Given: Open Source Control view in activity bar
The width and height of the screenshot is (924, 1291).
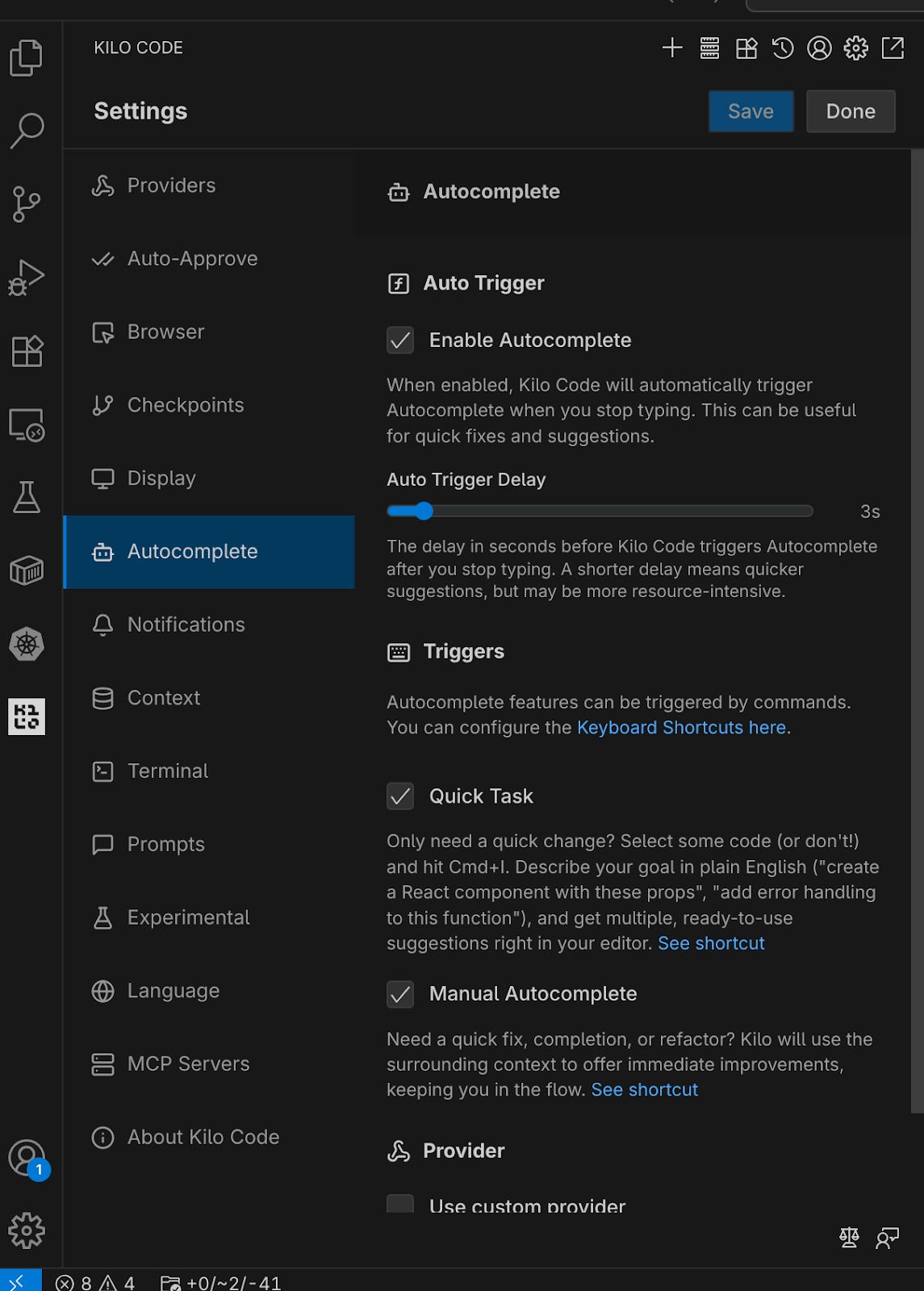Looking at the screenshot, I should pyautogui.click(x=27, y=203).
